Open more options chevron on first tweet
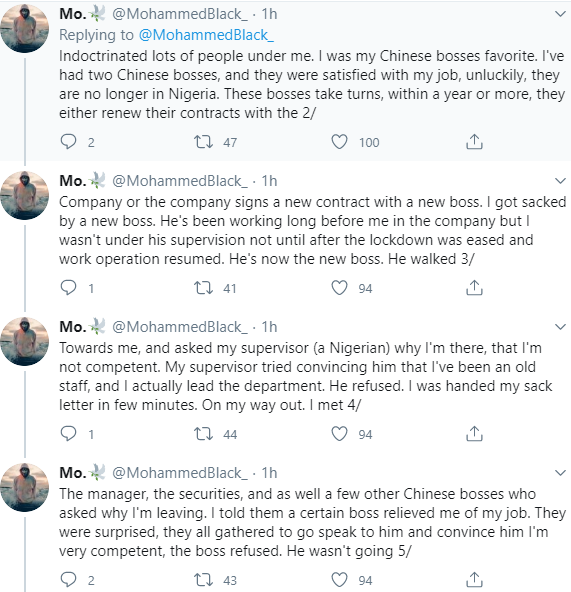571x592 pixels. pyautogui.click(x=560, y=14)
